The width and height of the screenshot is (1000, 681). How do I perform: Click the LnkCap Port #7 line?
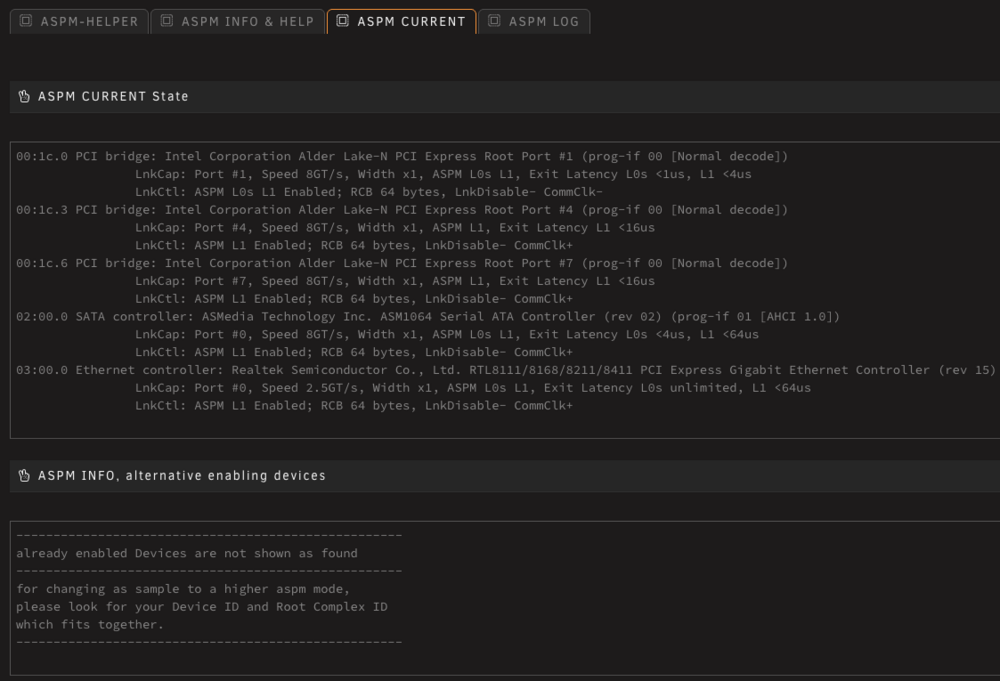tap(395, 281)
